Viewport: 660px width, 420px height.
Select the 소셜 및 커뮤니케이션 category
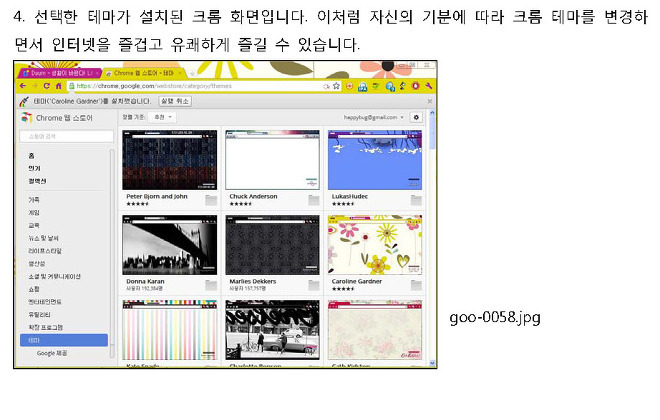pos(54,276)
